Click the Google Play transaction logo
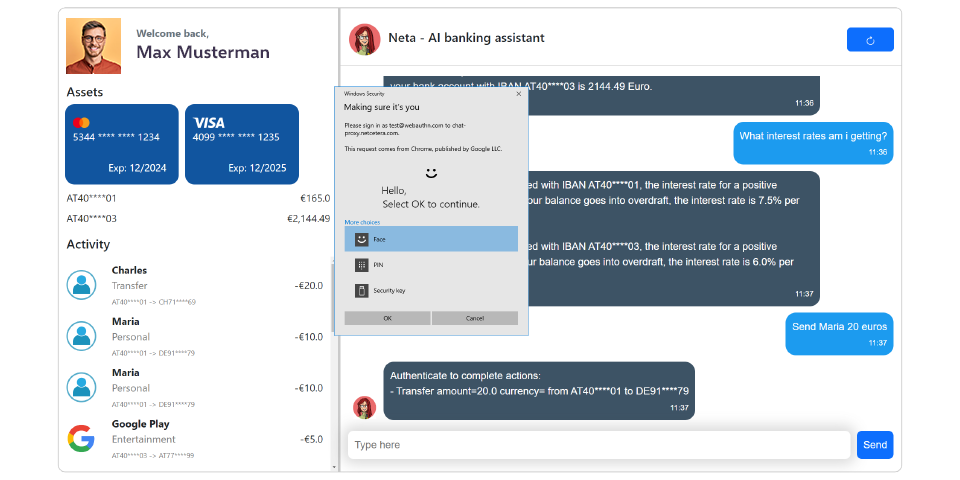Viewport: 960px width, 480px height. (x=81, y=438)
